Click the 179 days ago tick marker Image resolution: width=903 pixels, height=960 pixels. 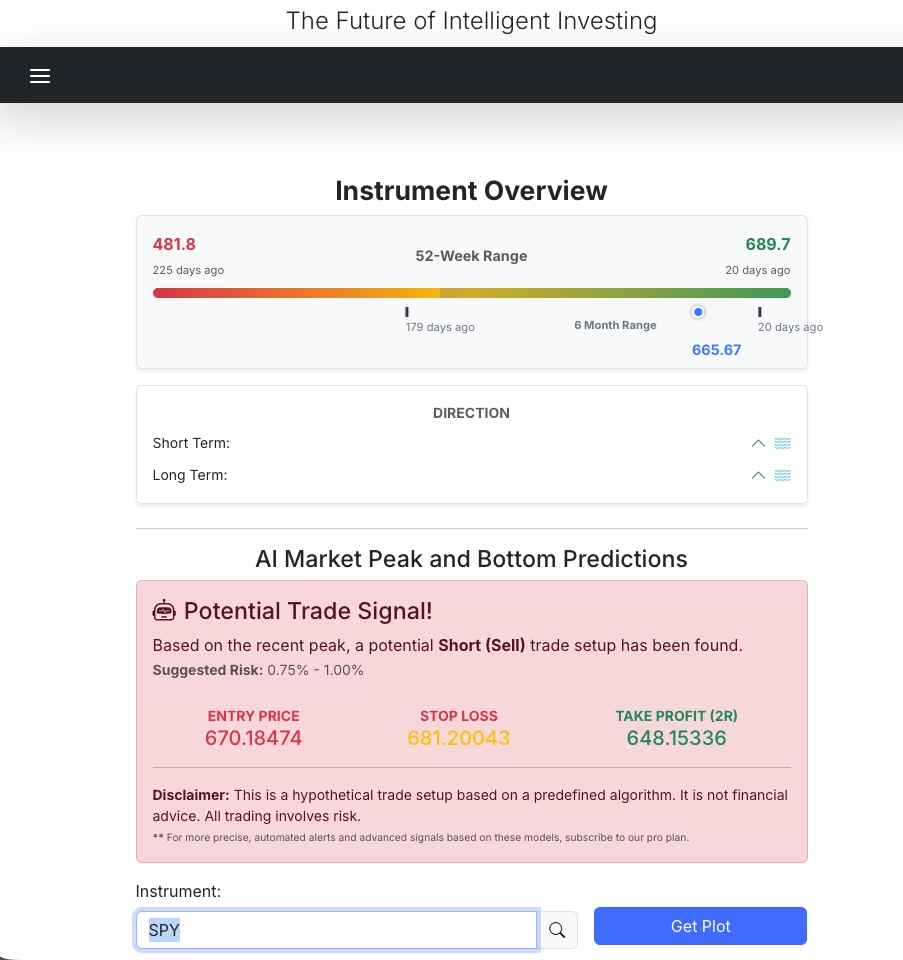pyautogui.click(x=407, y=312)
